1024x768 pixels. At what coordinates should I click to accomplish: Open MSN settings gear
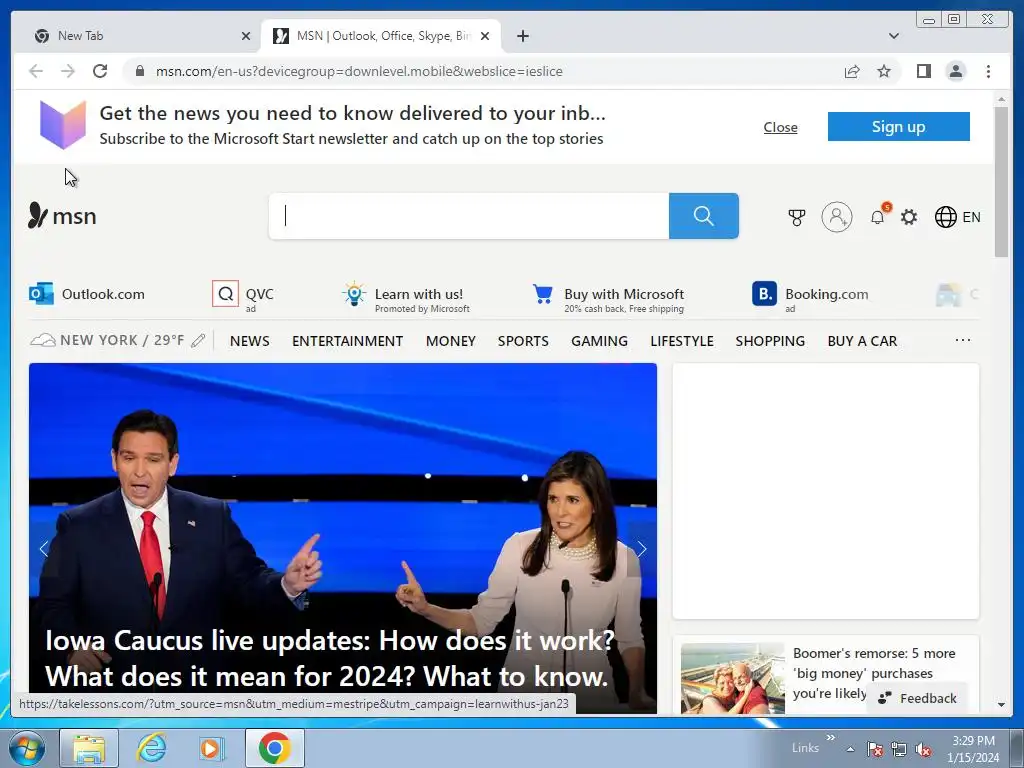tap(909, 217)
